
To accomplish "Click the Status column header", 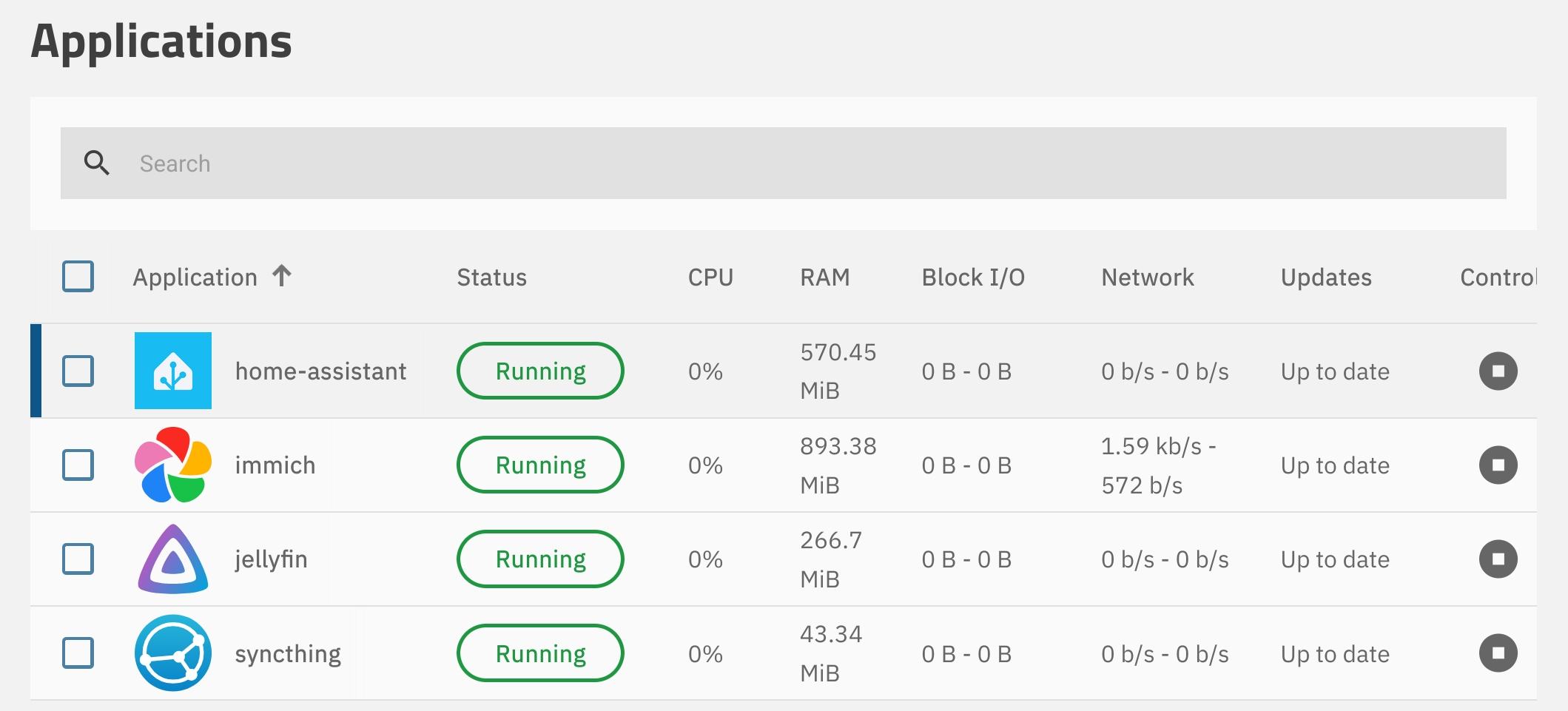I will point(491,277).
